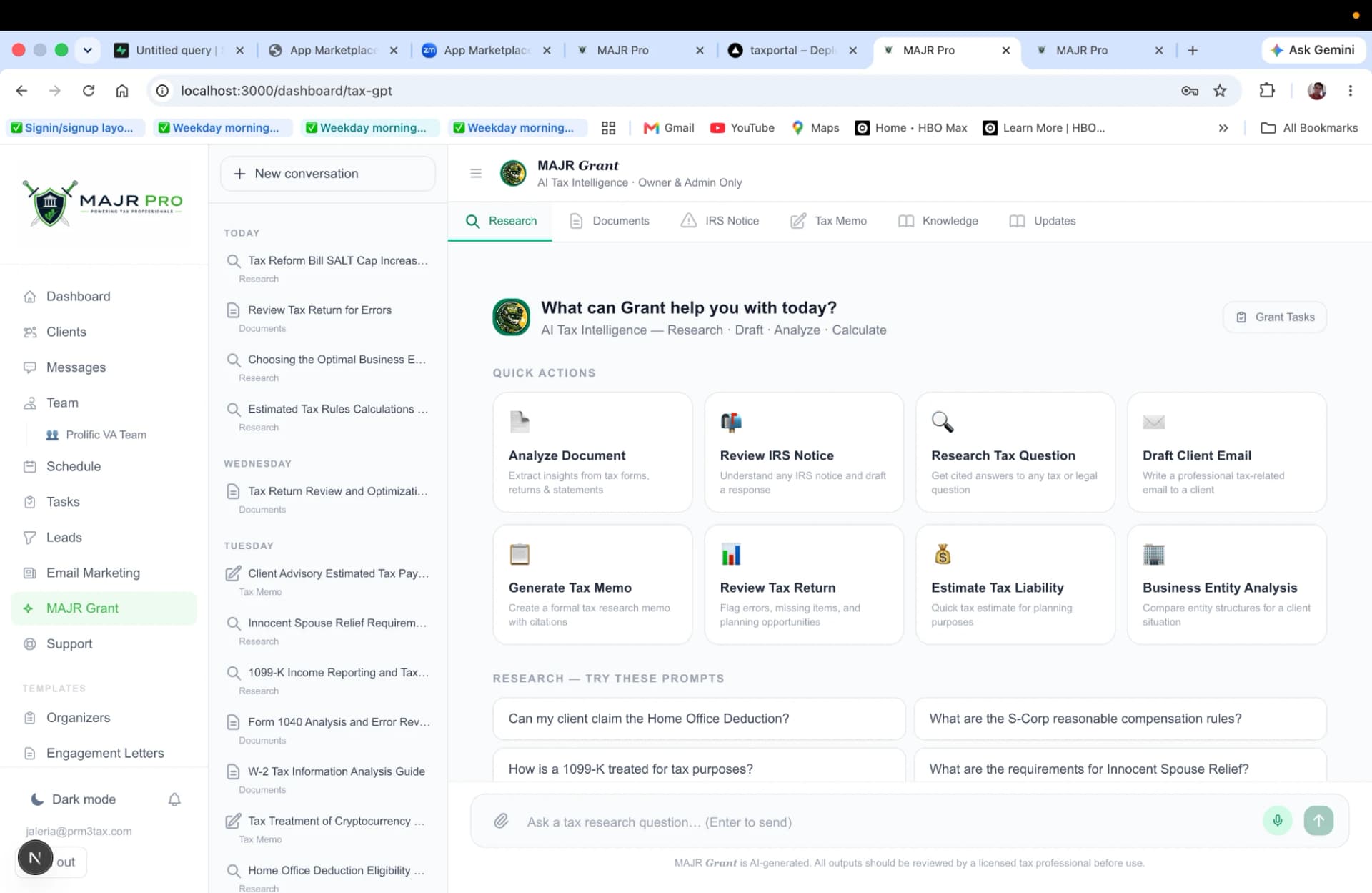
Task: Open the All Bookmarks folder
Action: click(1309, 128)
